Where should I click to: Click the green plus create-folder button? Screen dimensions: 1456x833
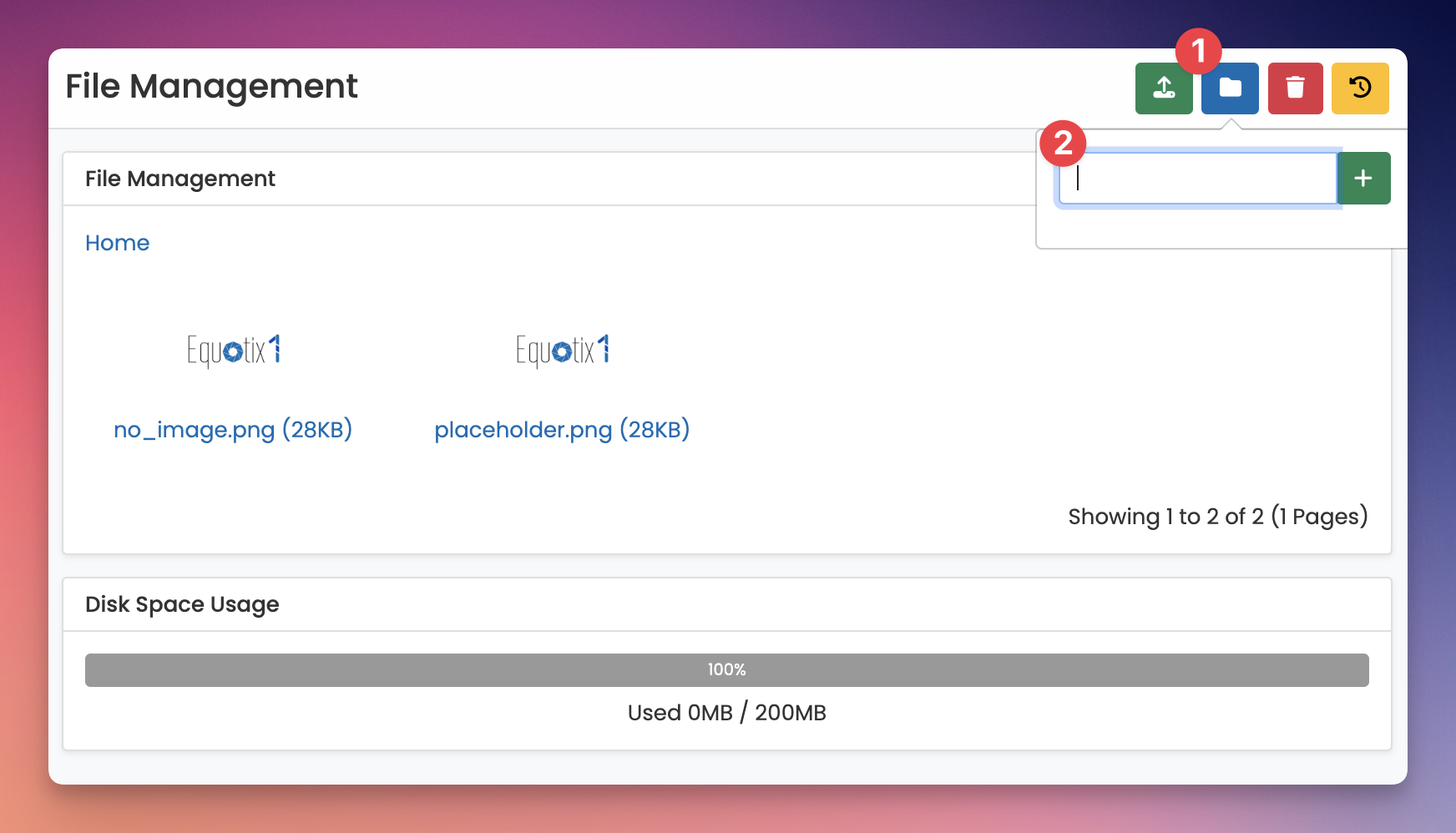point(1362,178)
